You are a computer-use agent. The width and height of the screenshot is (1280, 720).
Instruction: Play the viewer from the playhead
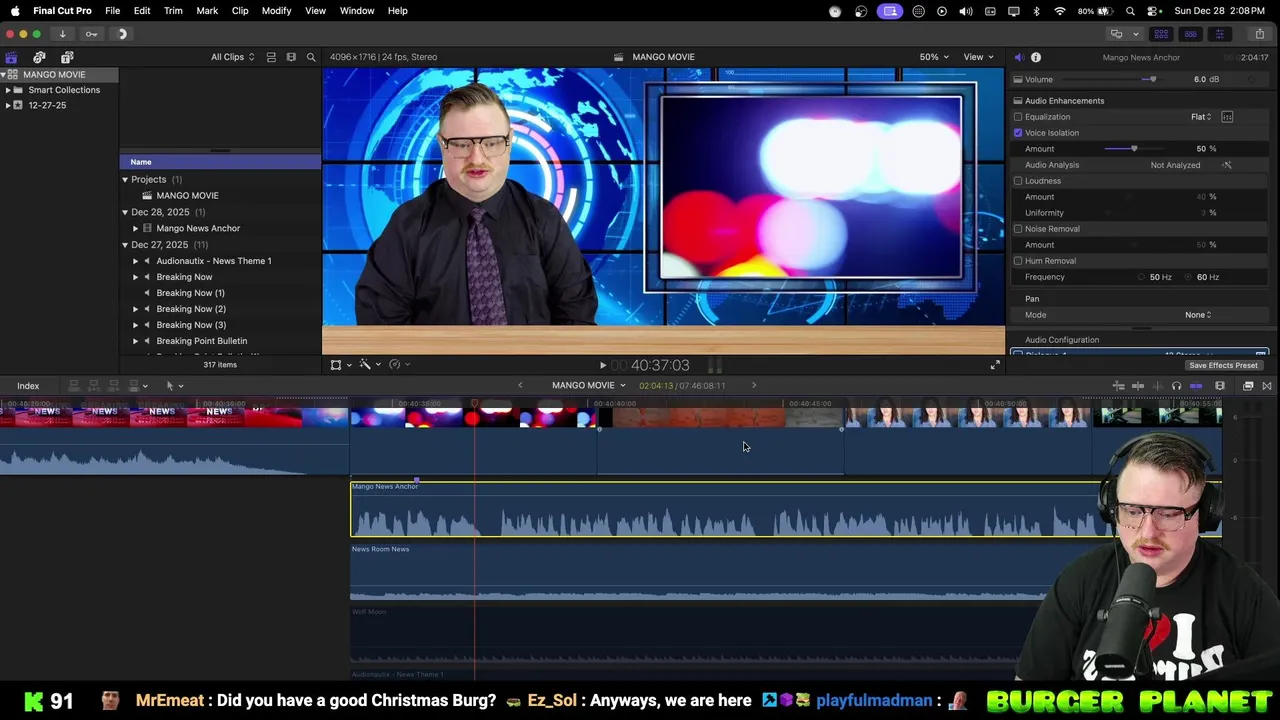pos(602,366)
